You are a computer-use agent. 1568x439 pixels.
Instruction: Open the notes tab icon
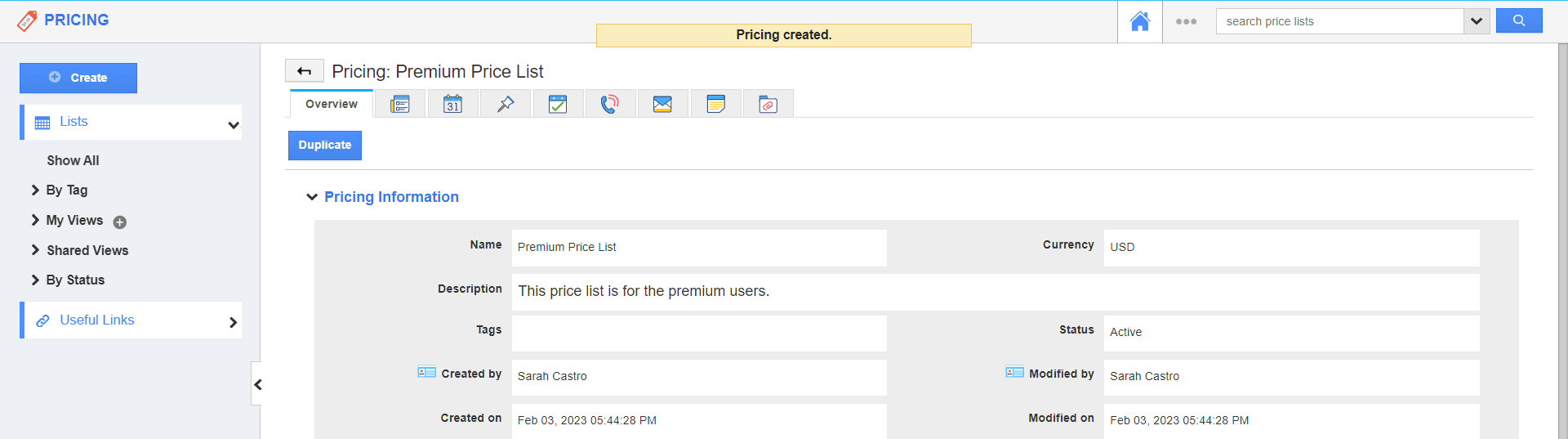click(715, 105)
